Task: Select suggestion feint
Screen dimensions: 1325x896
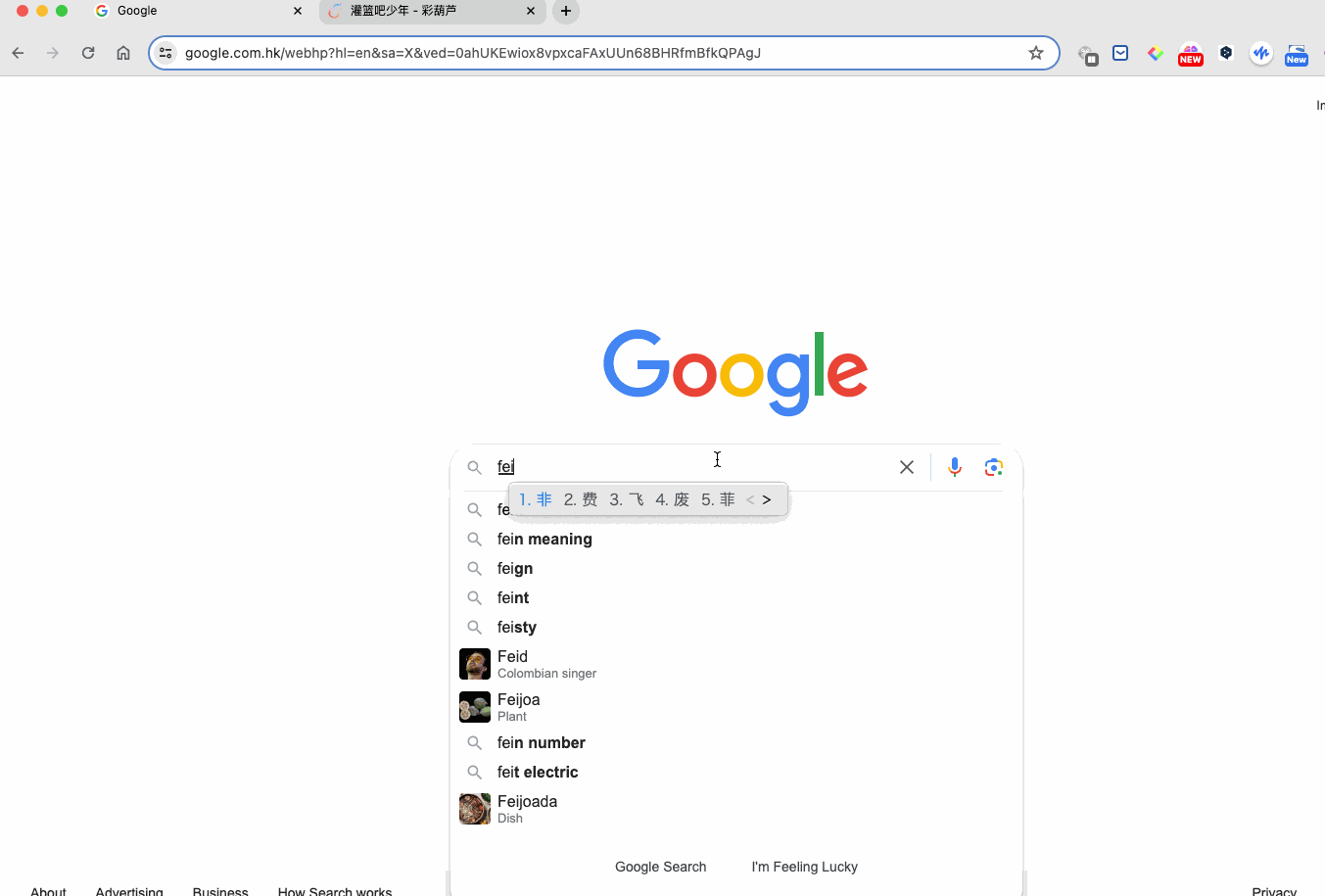Action: [736, 598]
